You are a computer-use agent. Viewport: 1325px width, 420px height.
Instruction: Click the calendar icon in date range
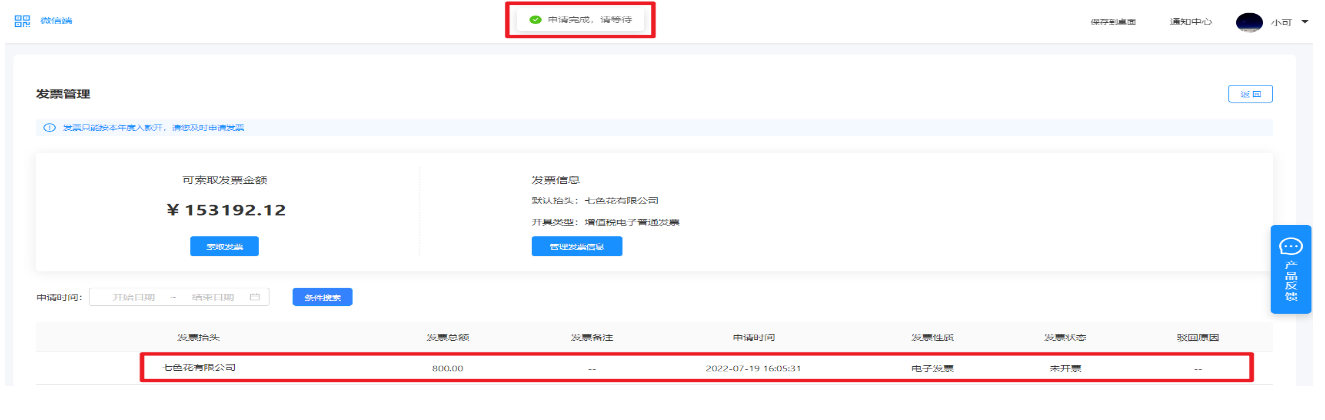pyautogui.click(x=255, y=297)
